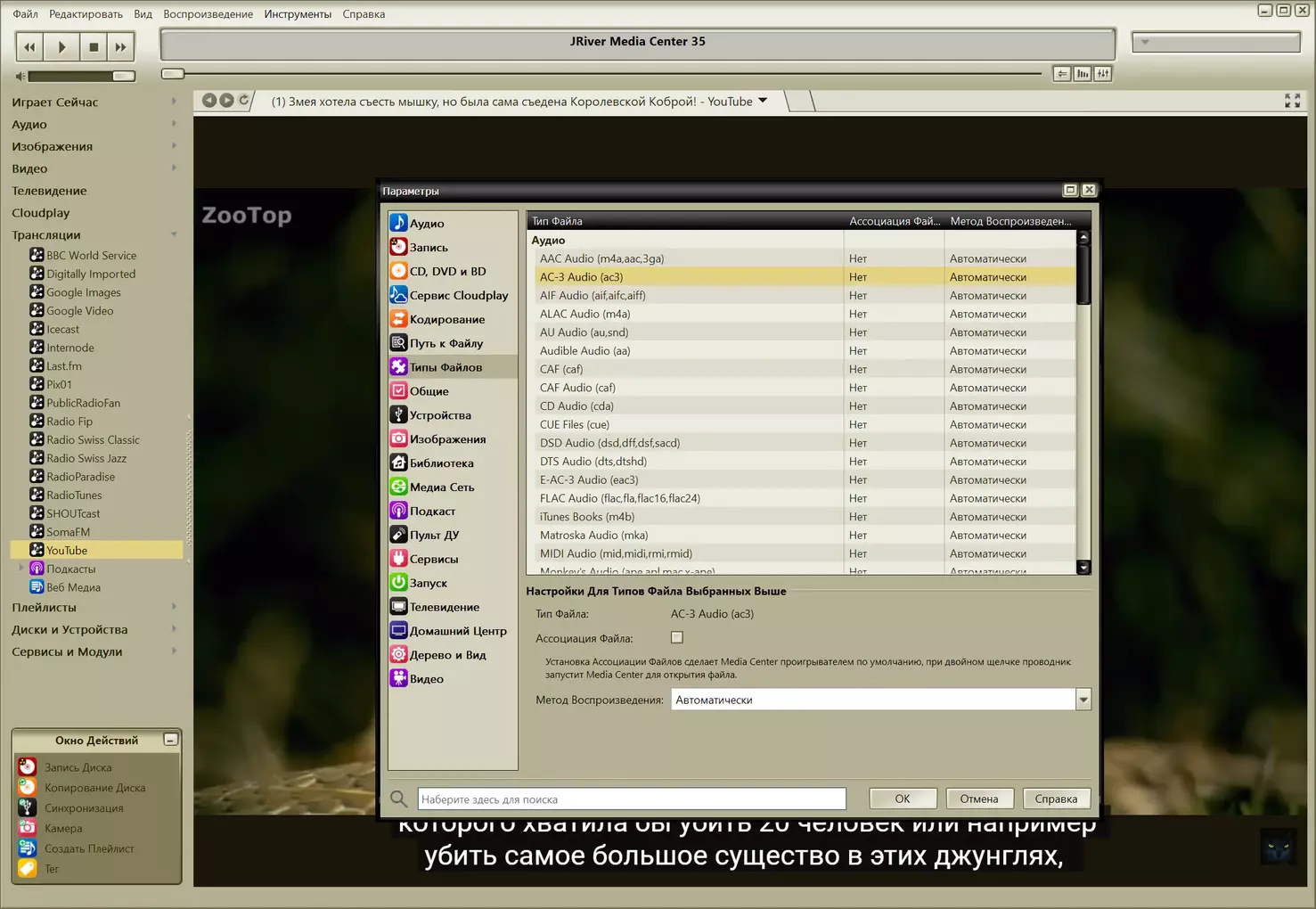
Task: Open the Кодирование settings icon
Action: tap(398, 319)
